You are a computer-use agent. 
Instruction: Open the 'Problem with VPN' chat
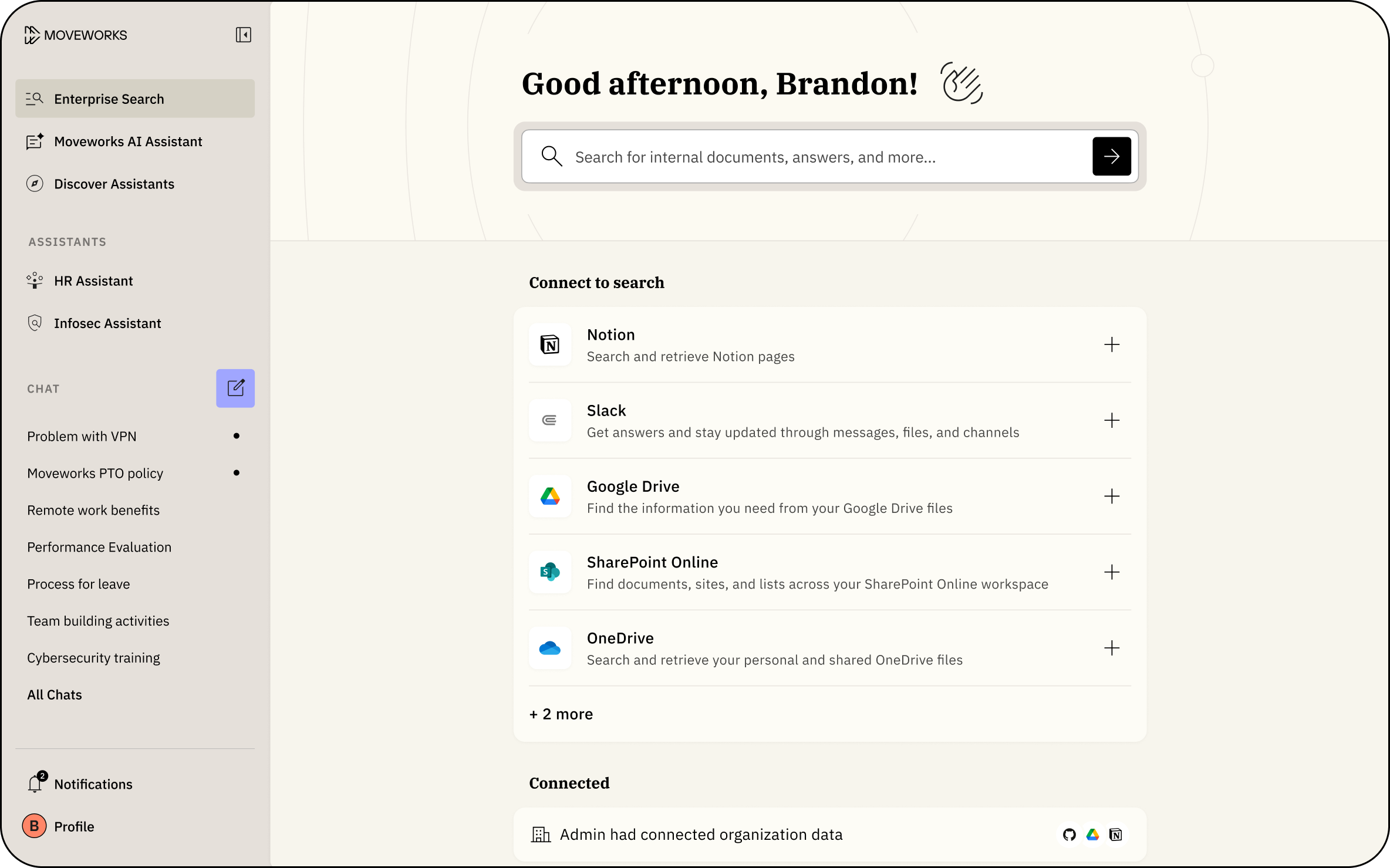tap(82, 435)
